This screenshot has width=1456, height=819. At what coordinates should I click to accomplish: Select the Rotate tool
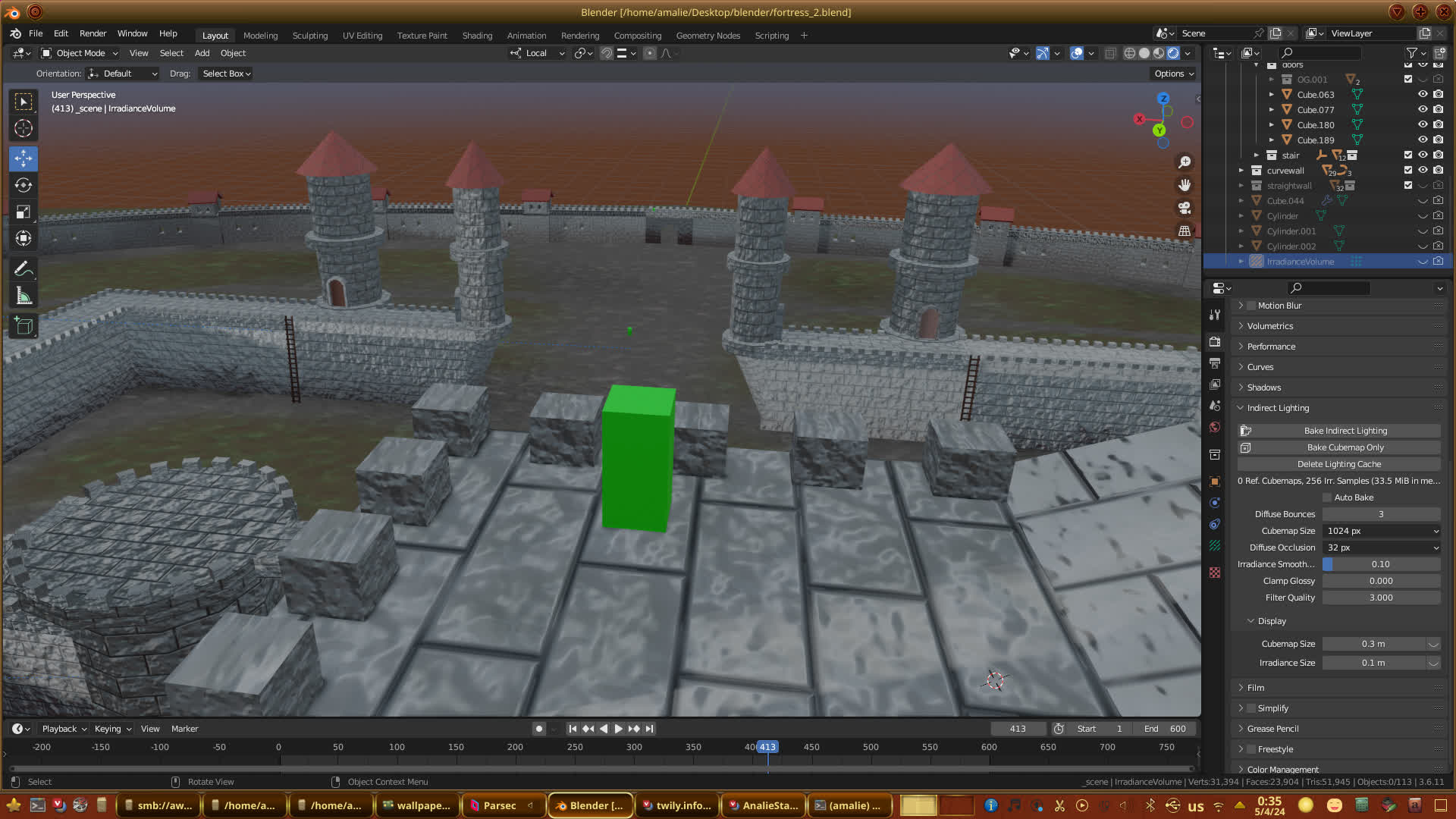[x=24, y=185]
